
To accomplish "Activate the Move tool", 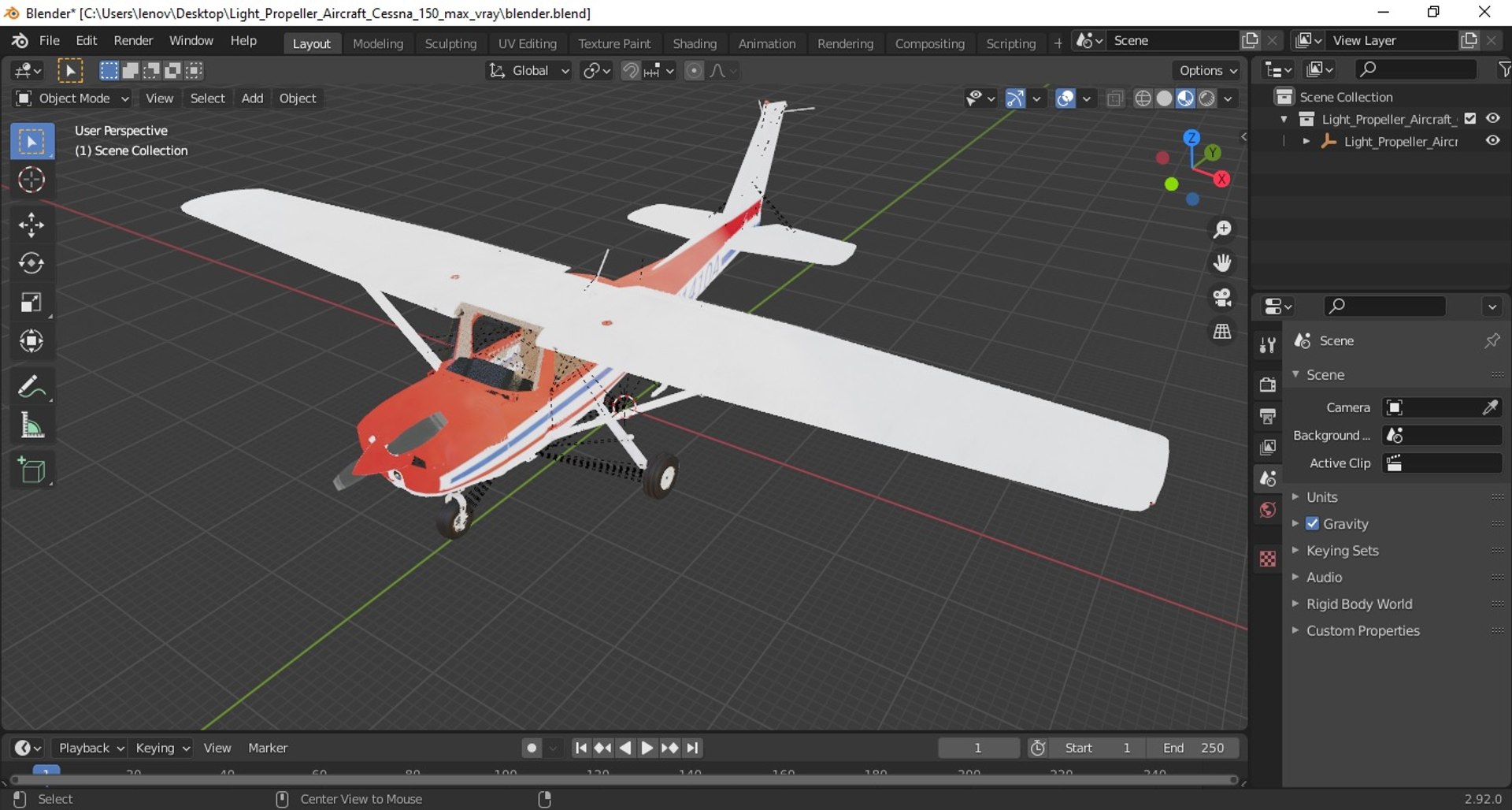I will (x=31, y=225).
